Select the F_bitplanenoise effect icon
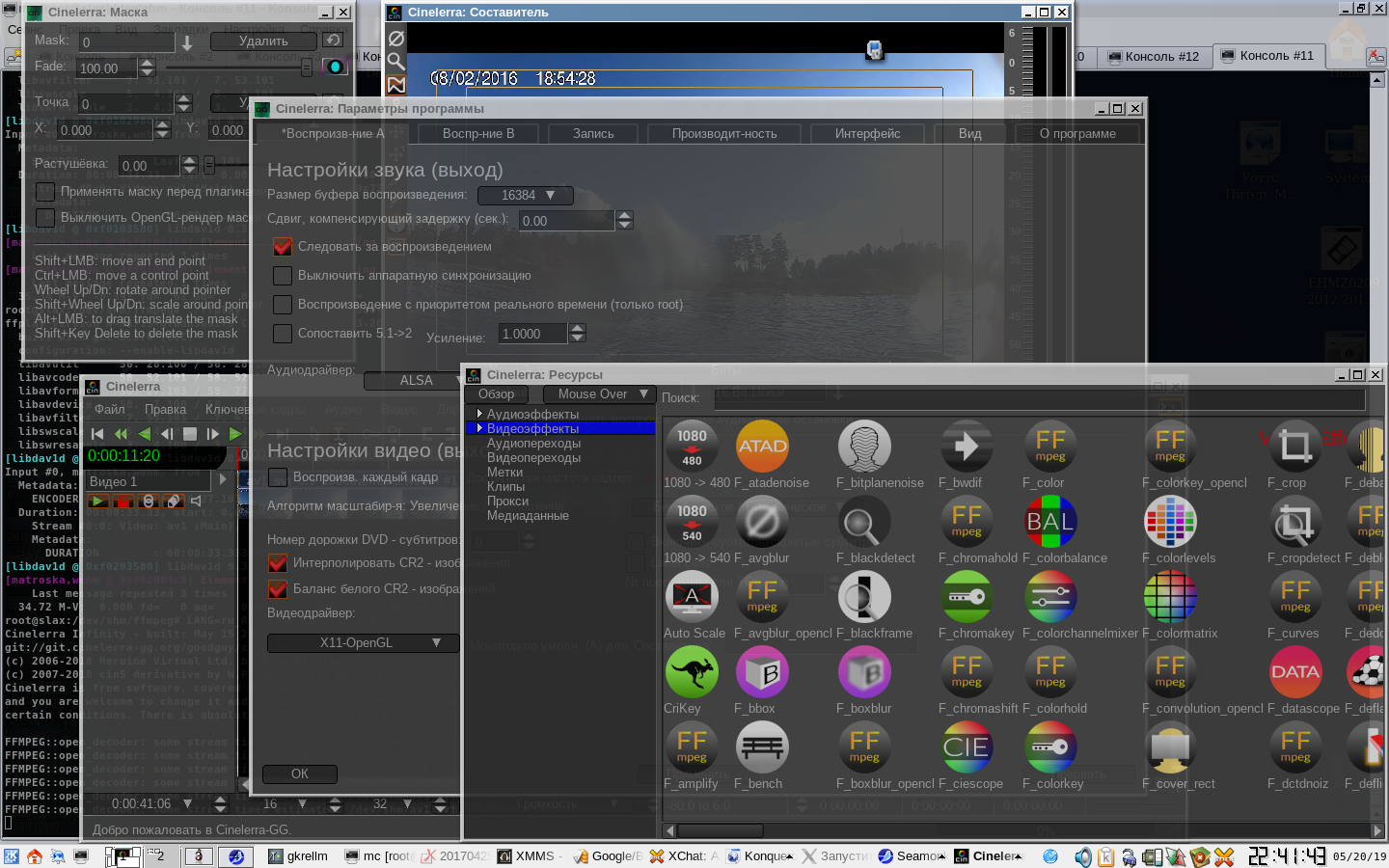 point(864,447)
